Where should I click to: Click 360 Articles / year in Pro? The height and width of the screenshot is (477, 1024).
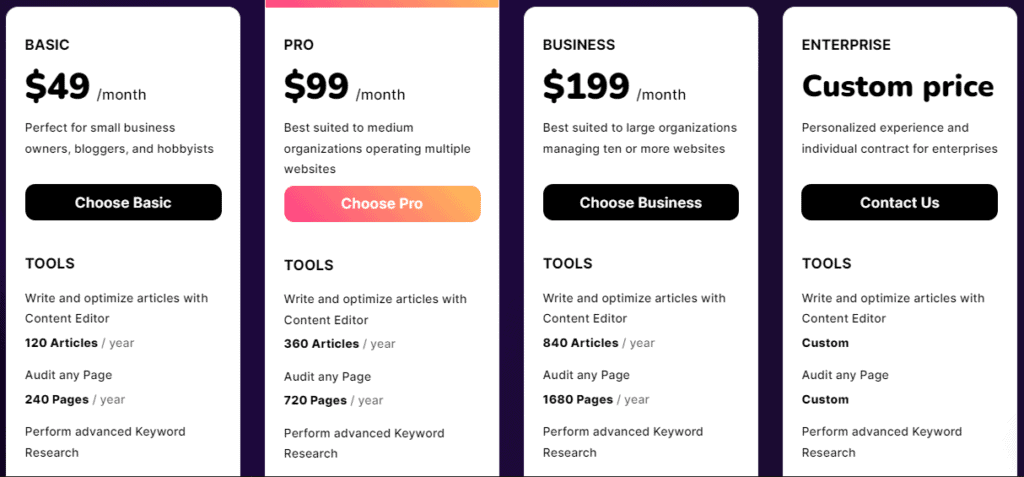coord(339,344)
